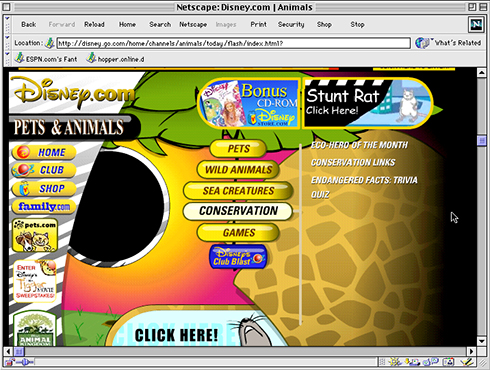Screen dimensions: 490x370
Task: Click the Stunt Rat banner
Action: (367, 103)
